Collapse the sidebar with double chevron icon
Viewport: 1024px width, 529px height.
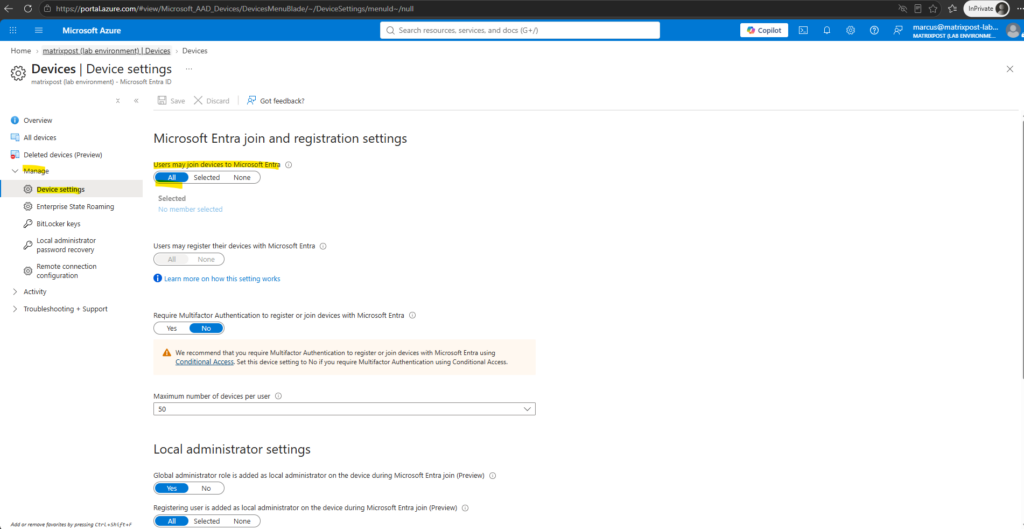coord(136,101)
